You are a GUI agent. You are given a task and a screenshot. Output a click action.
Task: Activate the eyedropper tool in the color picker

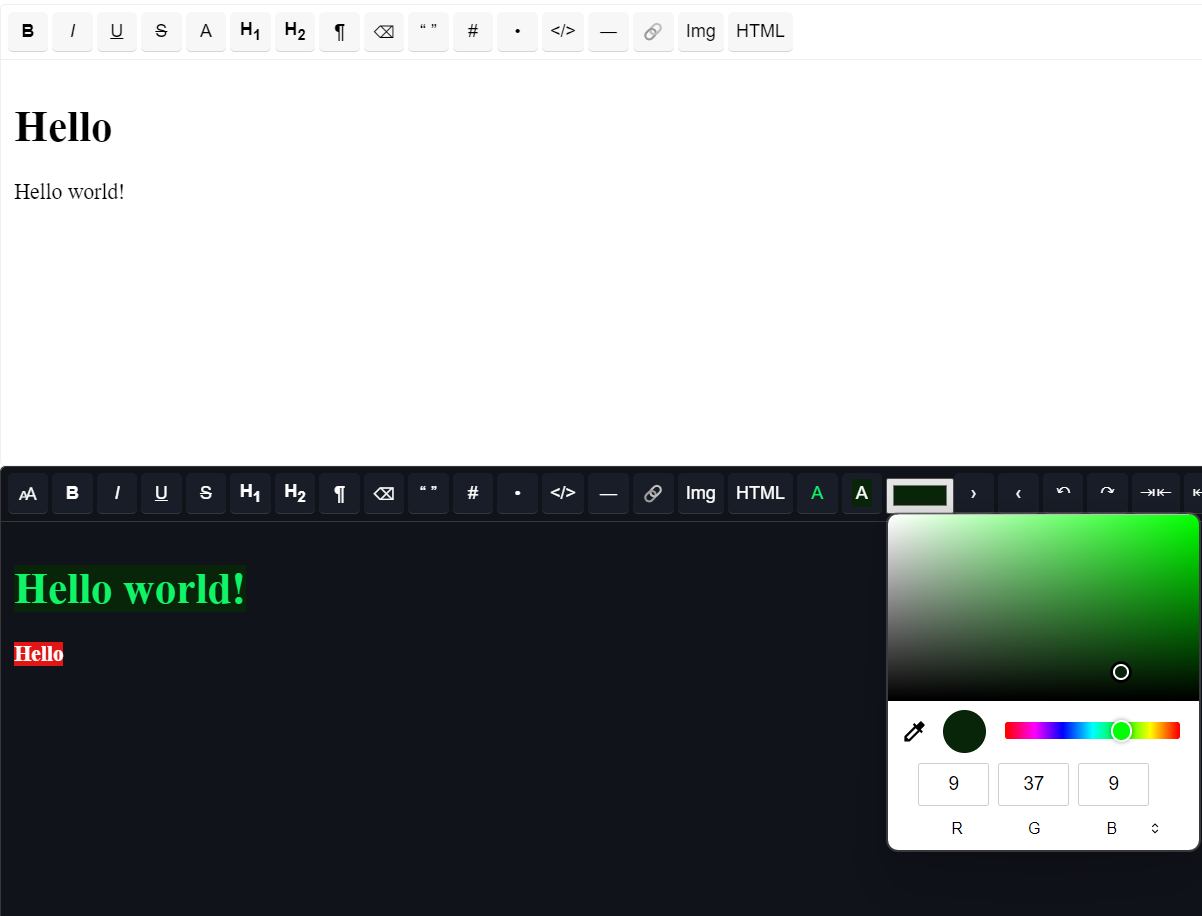[x=914, y=731]
